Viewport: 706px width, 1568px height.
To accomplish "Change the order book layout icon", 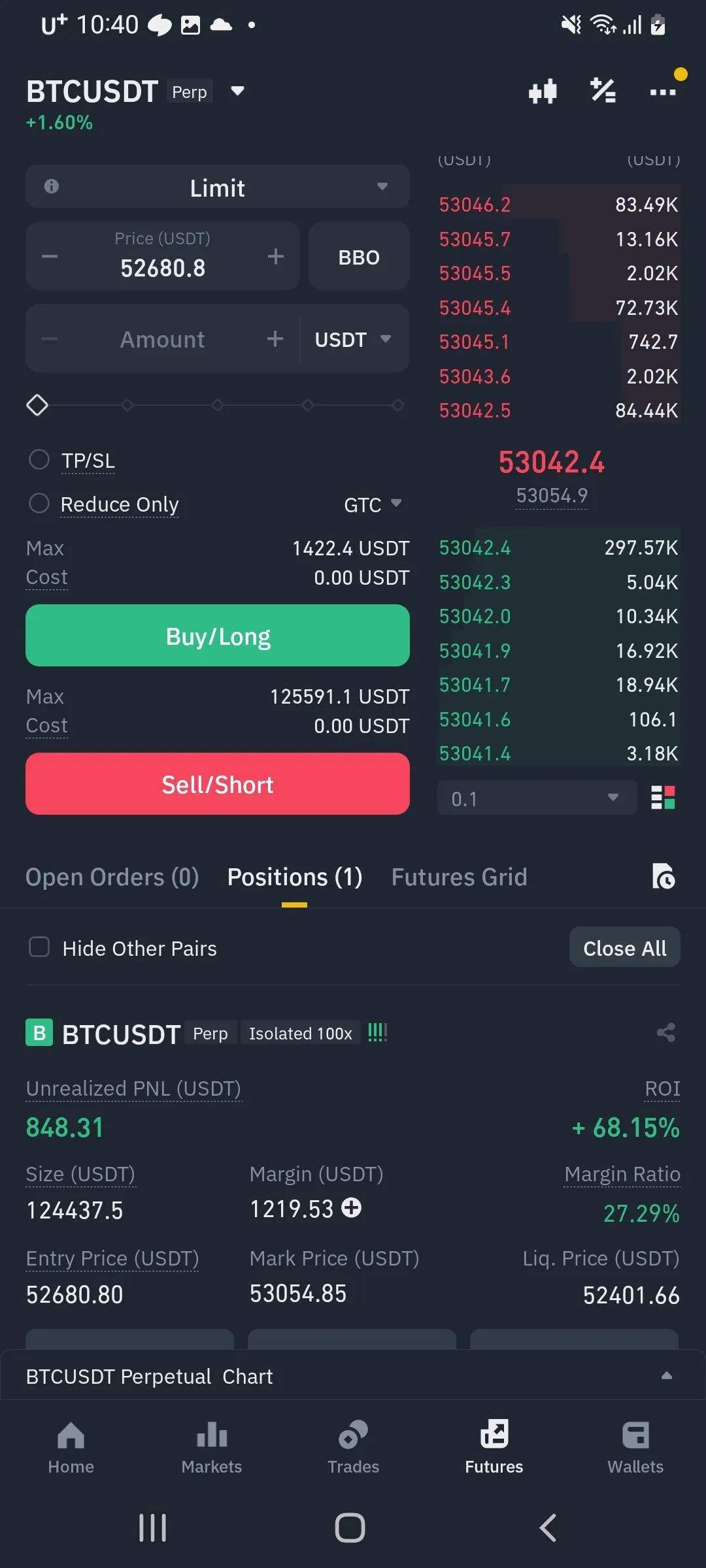I will click(663, 798).
